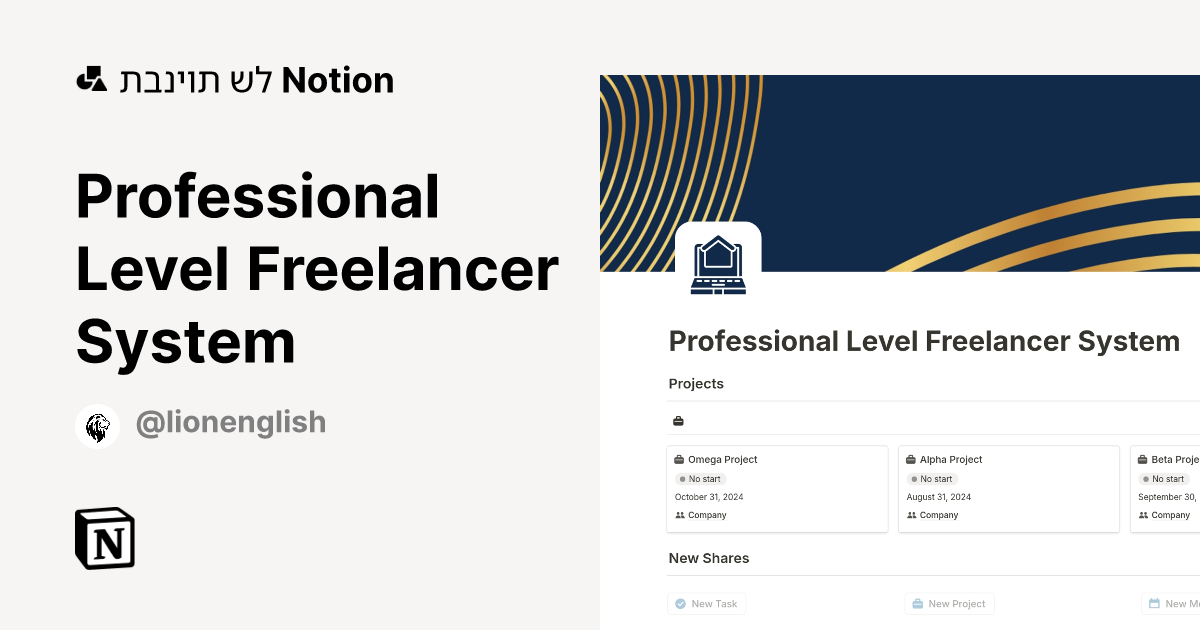Viewport: 1200px width, 630px height.
Task: Select the laptop page icon above the page title
Action: [x=718, y=261]
